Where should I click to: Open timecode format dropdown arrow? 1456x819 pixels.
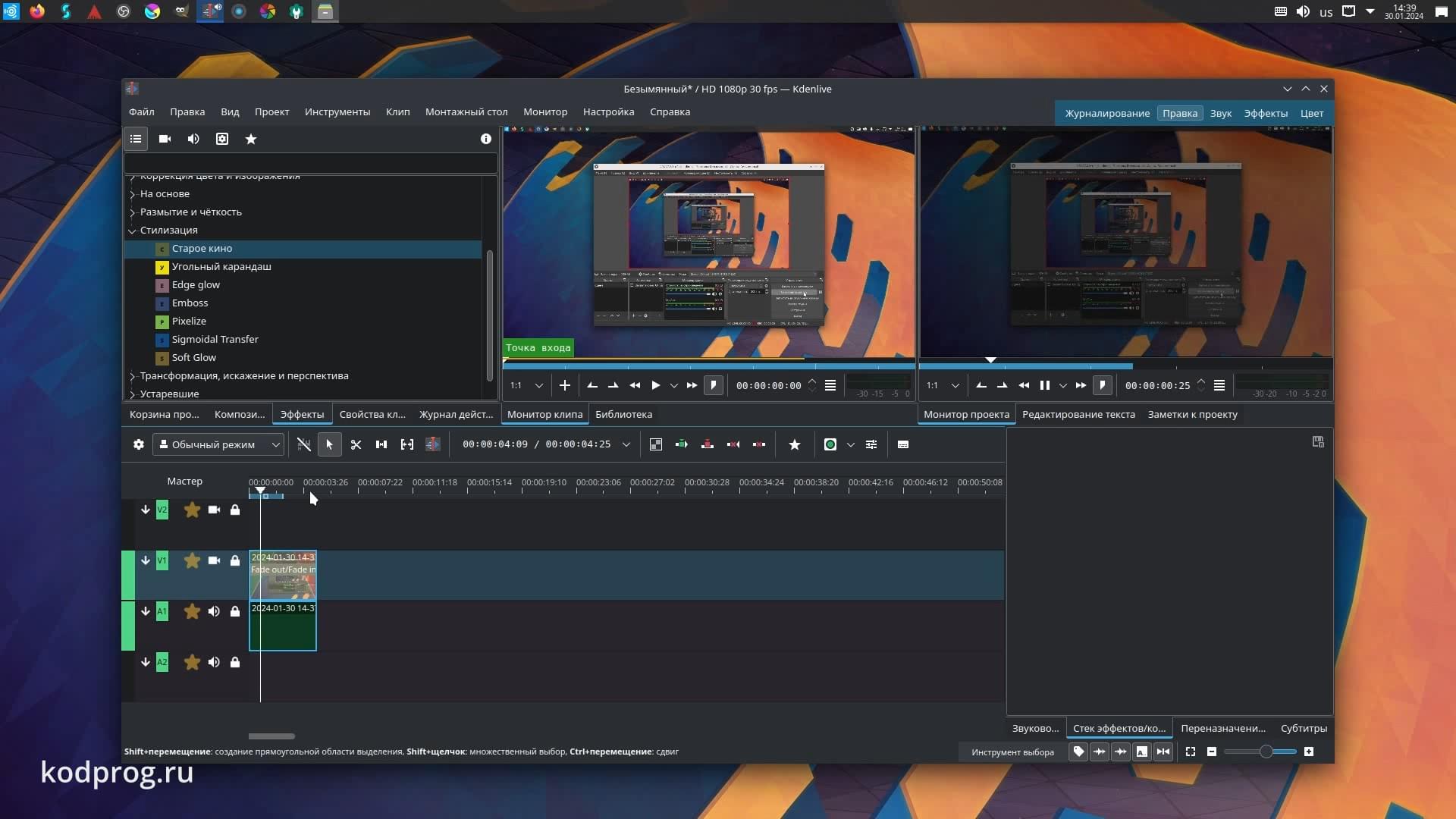coord(626,444)
